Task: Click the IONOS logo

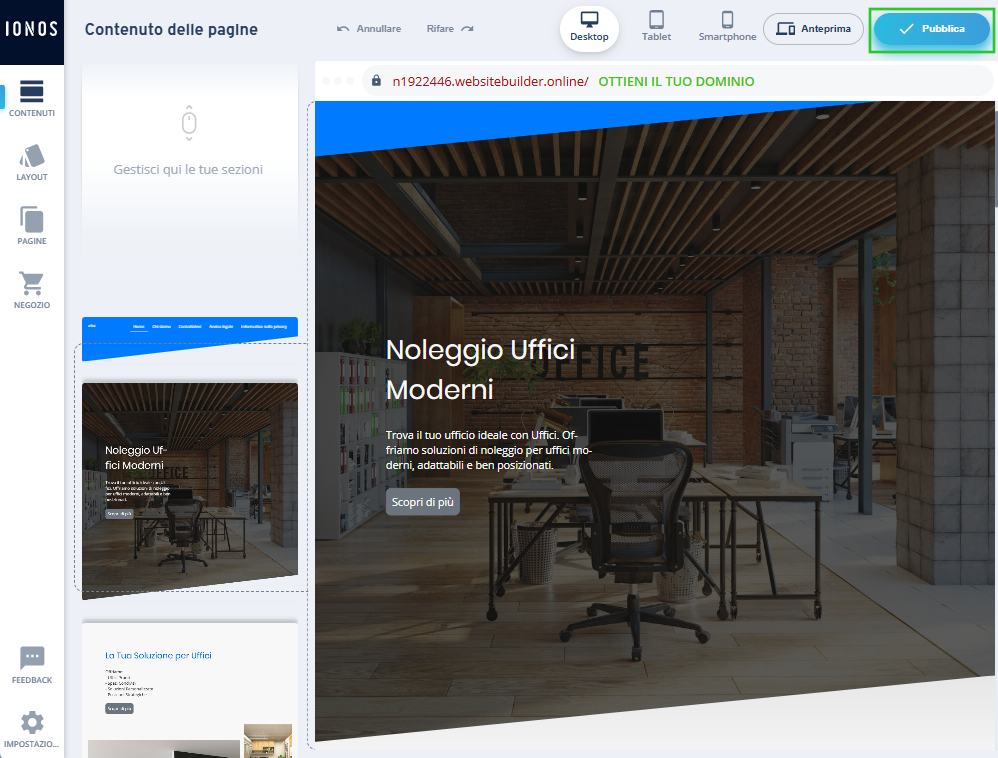Action: click(x=32, y=29)
